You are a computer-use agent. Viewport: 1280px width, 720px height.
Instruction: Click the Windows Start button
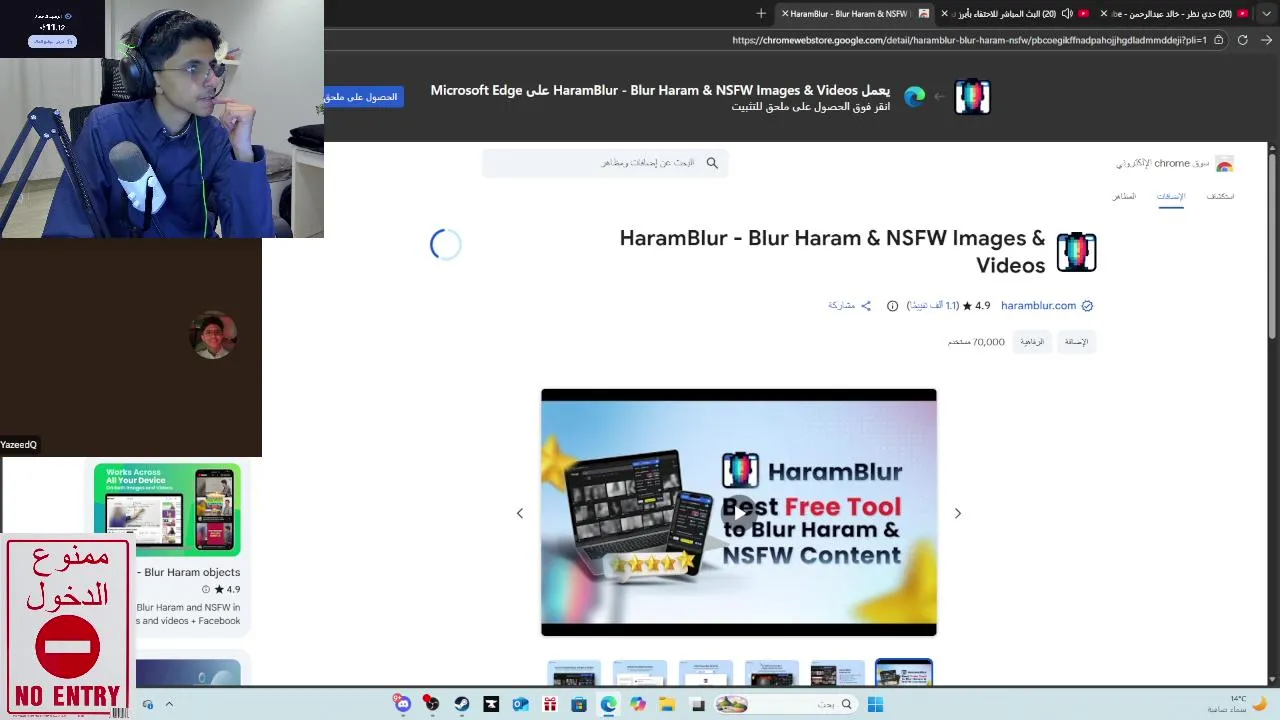(875, 704)
